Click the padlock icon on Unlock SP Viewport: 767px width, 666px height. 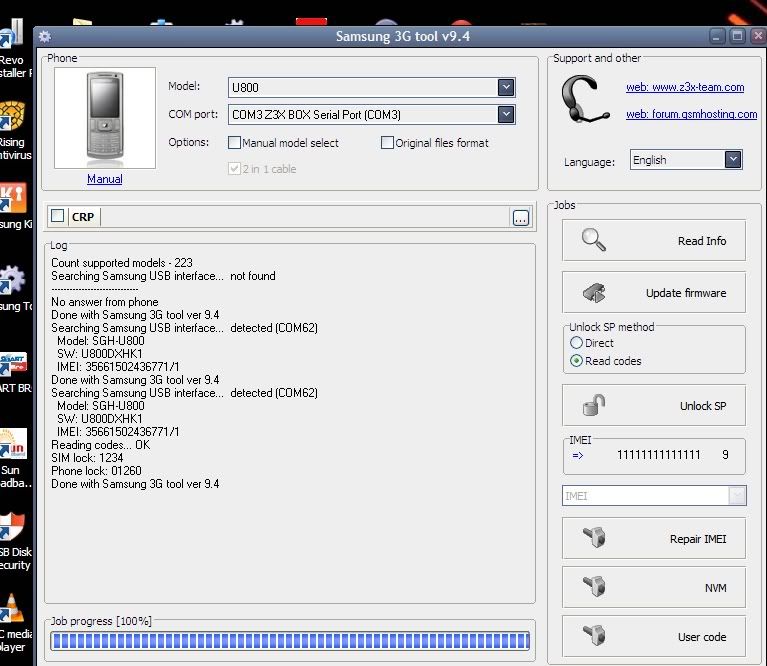coord(594,405)
